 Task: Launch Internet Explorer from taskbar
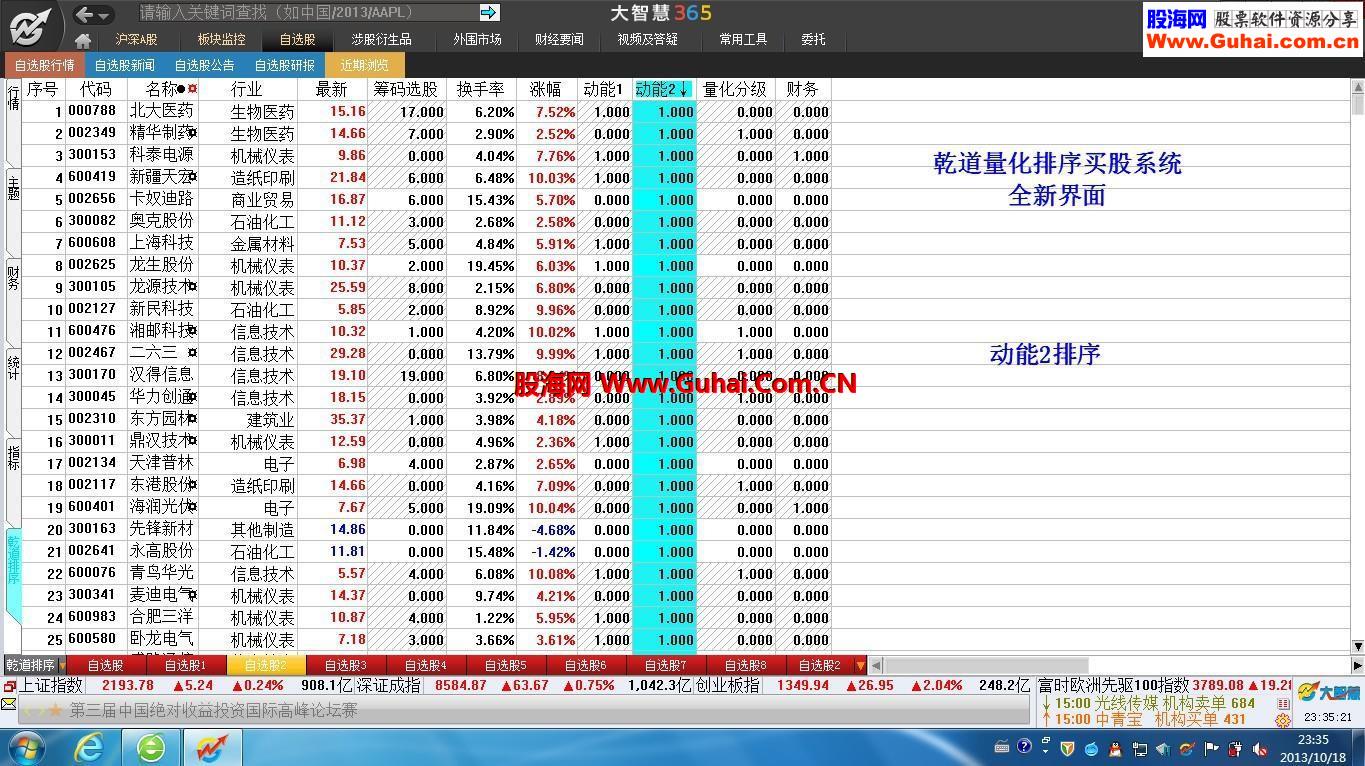tap(89, 747)
